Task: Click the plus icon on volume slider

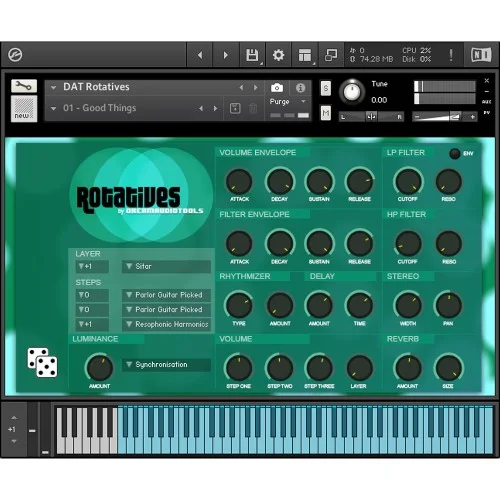Action: click(472, 117)
